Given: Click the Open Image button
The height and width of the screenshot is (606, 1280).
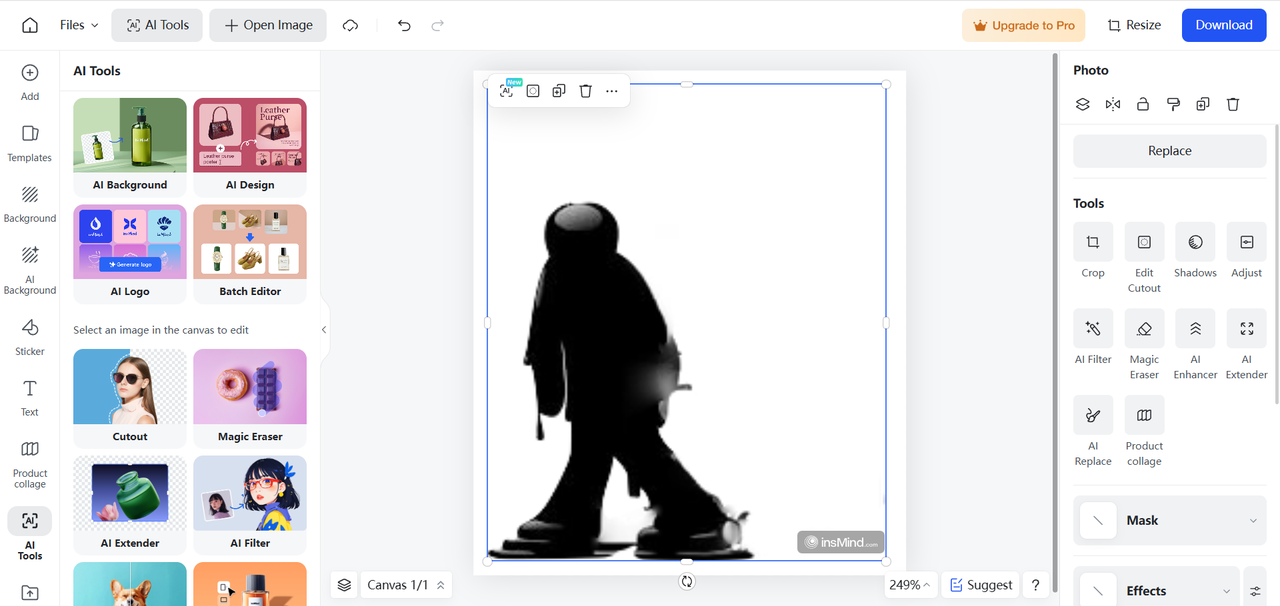Looking at the screenshot, I should click(x=268, y=25).
